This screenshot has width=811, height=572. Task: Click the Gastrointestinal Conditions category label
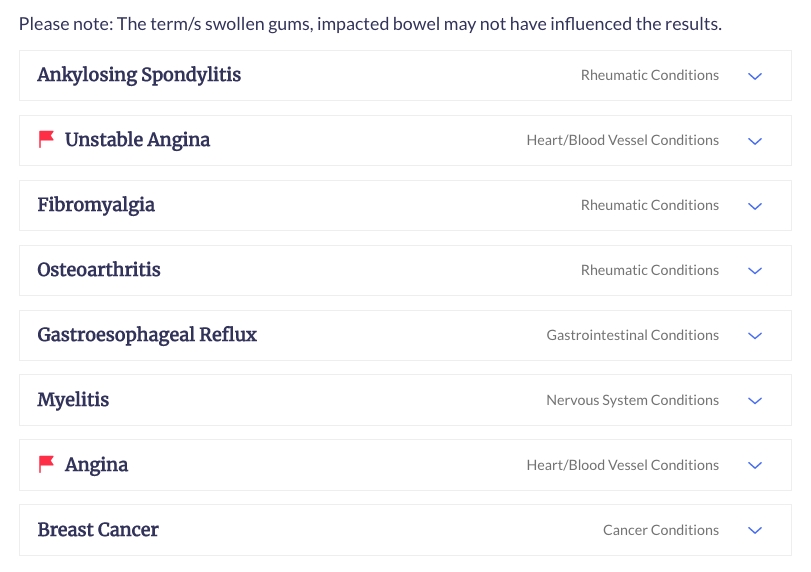tap(633, 335)
